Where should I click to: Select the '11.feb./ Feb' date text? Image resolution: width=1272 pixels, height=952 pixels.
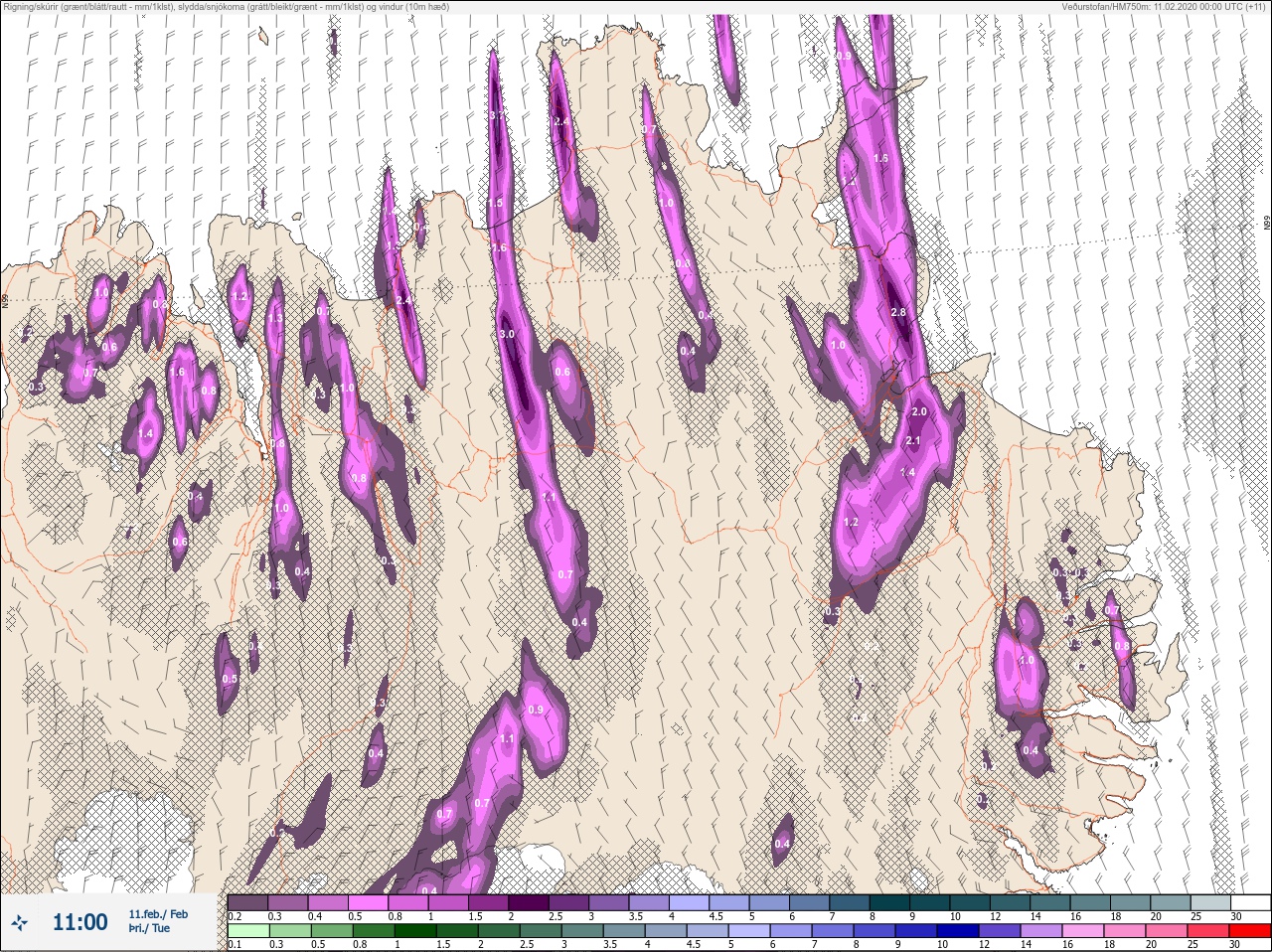158,913
